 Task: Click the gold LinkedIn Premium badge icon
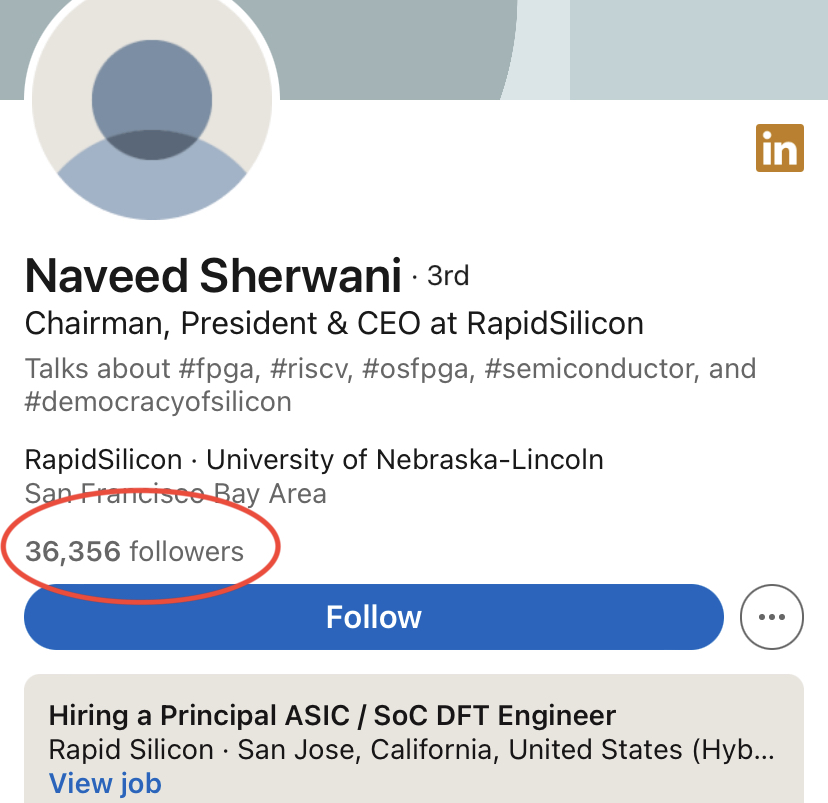click(780, 149)
